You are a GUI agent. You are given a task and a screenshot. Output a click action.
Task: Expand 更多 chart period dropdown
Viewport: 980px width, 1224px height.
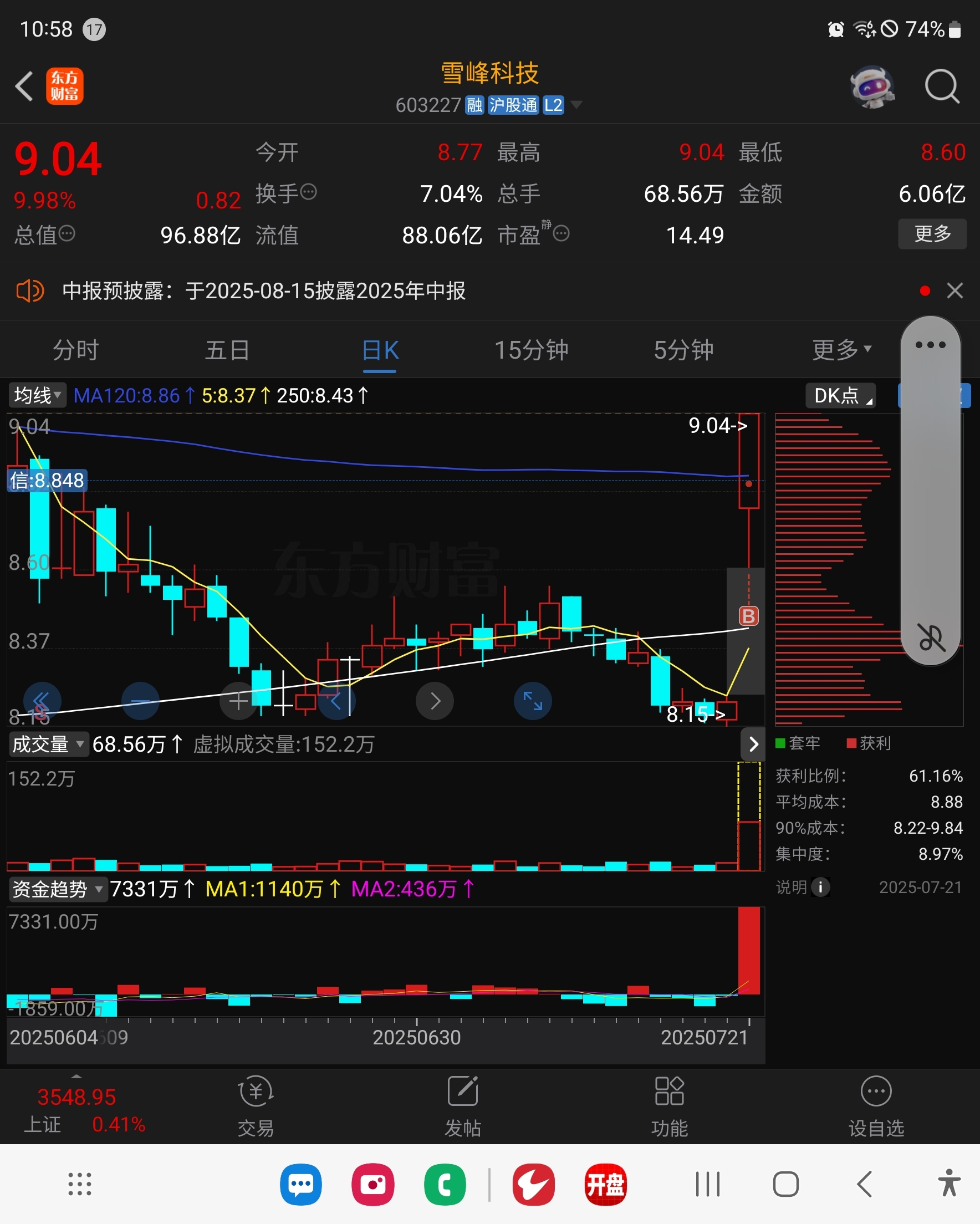pyautogui.click(x=841, y=350)
